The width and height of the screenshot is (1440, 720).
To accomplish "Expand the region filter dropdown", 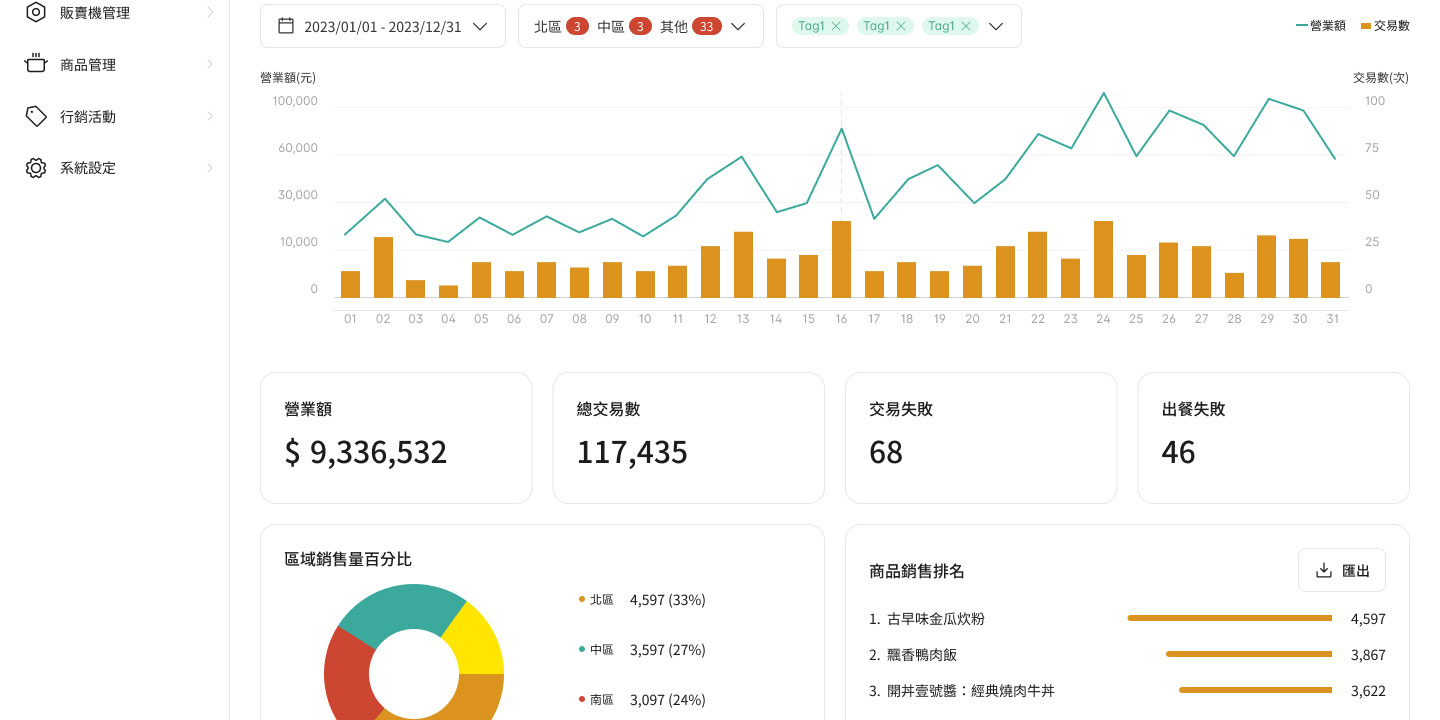I will click(739, 26).
